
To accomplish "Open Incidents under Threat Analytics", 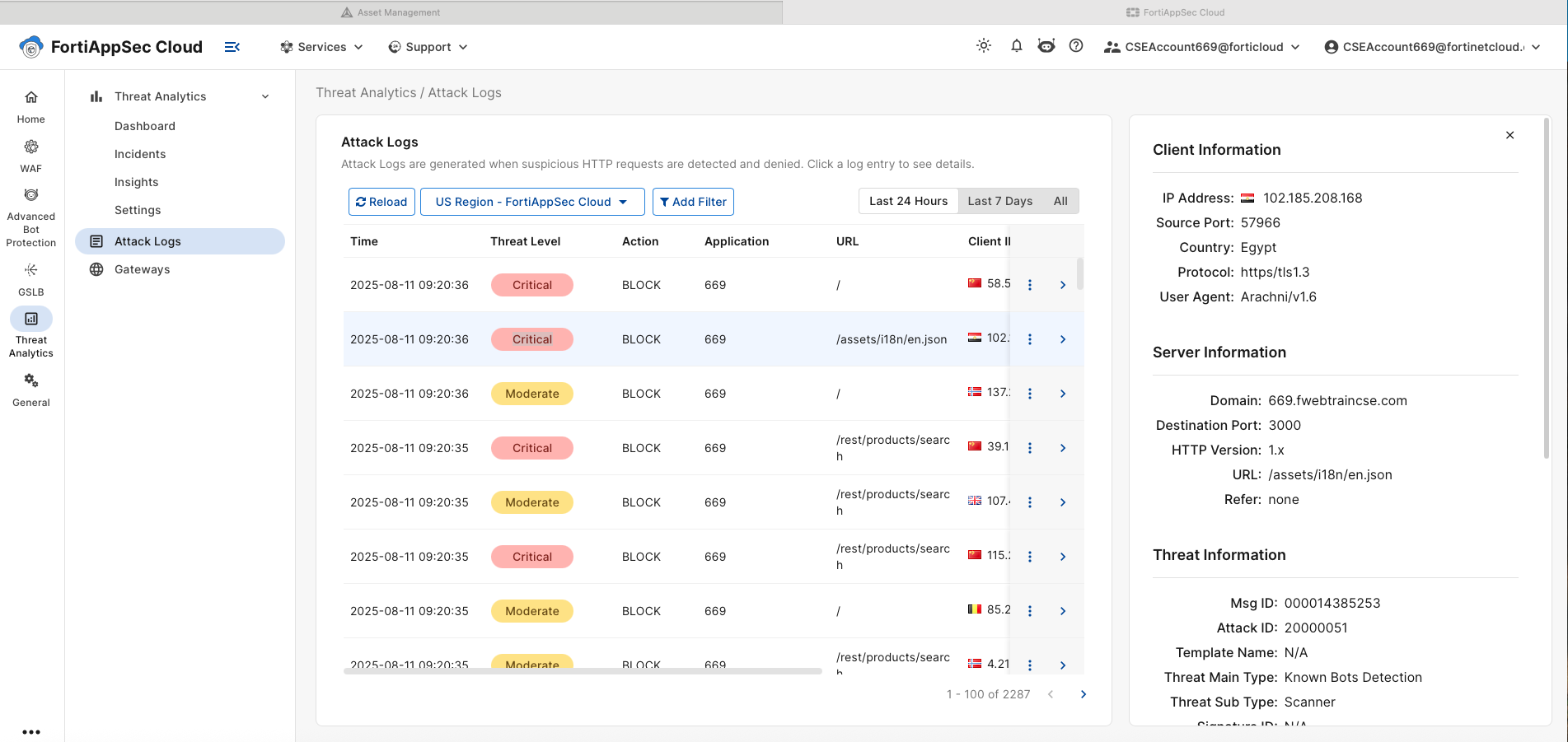I will [x=140, y=154].
